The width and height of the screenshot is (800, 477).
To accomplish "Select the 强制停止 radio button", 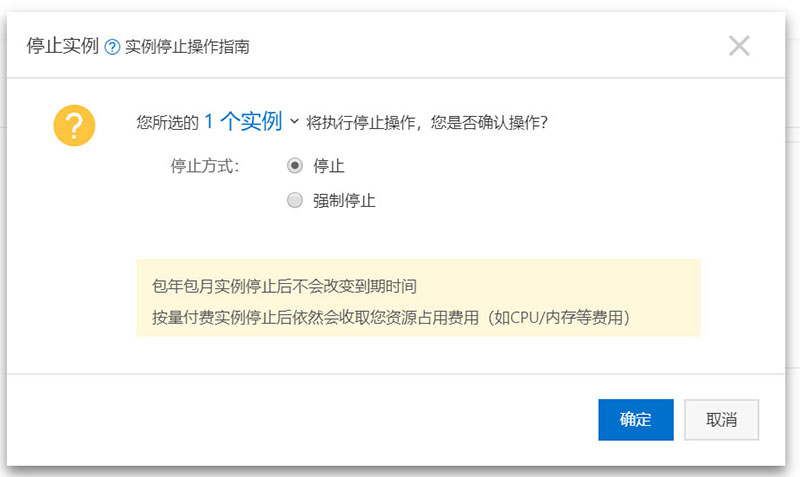I will (294, 200).
